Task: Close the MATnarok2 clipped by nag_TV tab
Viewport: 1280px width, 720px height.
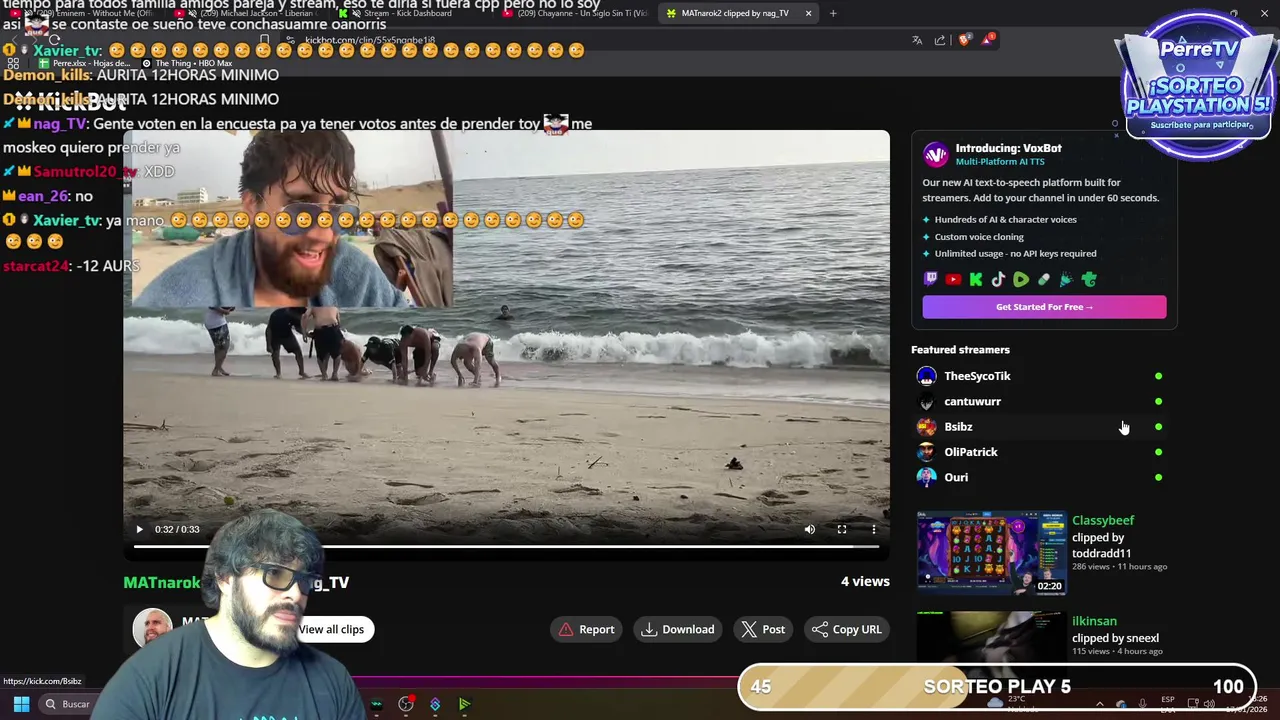Action: pos(808,13)
